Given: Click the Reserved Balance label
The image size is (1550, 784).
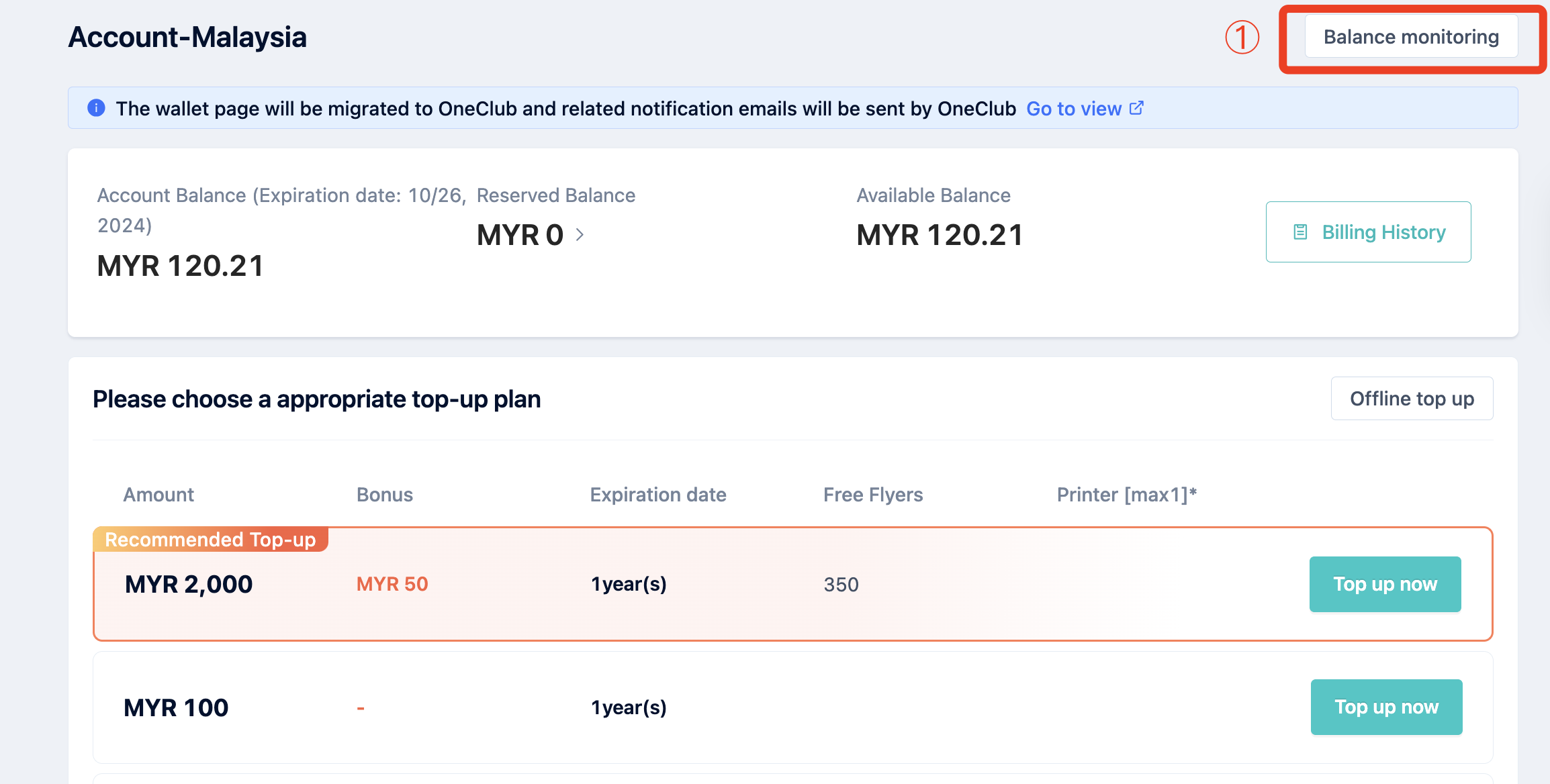Looking at the screenshot, I should click(x=556, y=195).
